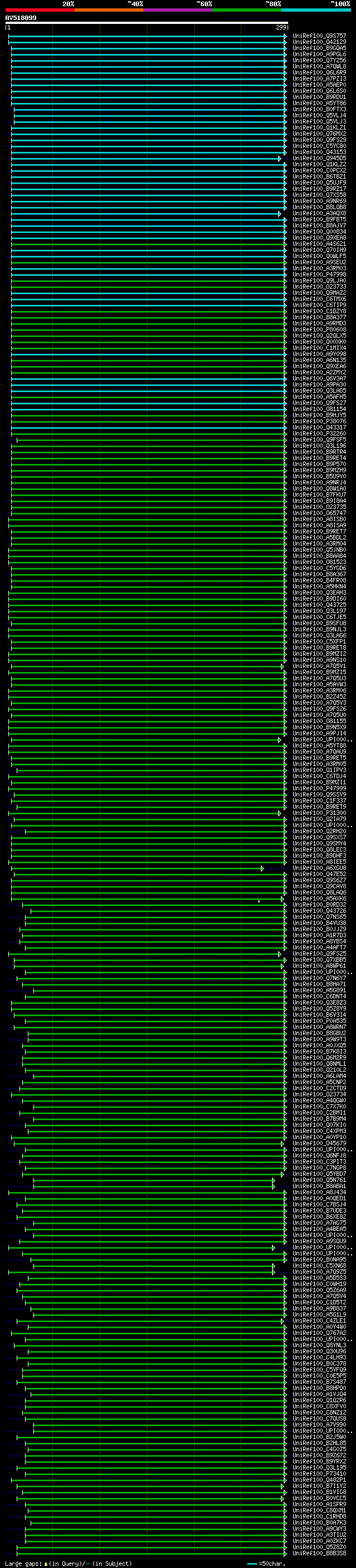Screen dimensions: 356x1568
Task: Choose UniRef100_B9RDU1 label
Action: [x=319, y=97]
